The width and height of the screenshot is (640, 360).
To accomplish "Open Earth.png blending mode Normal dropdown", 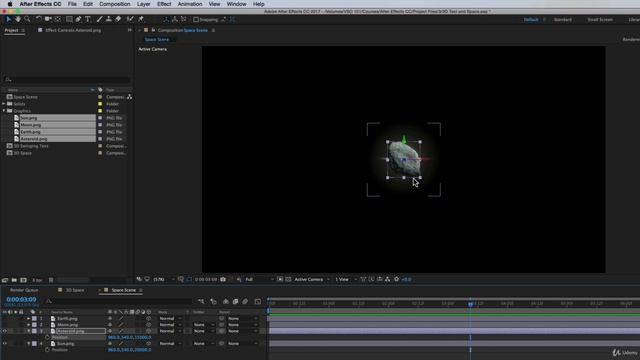I will tap(170, 318).
